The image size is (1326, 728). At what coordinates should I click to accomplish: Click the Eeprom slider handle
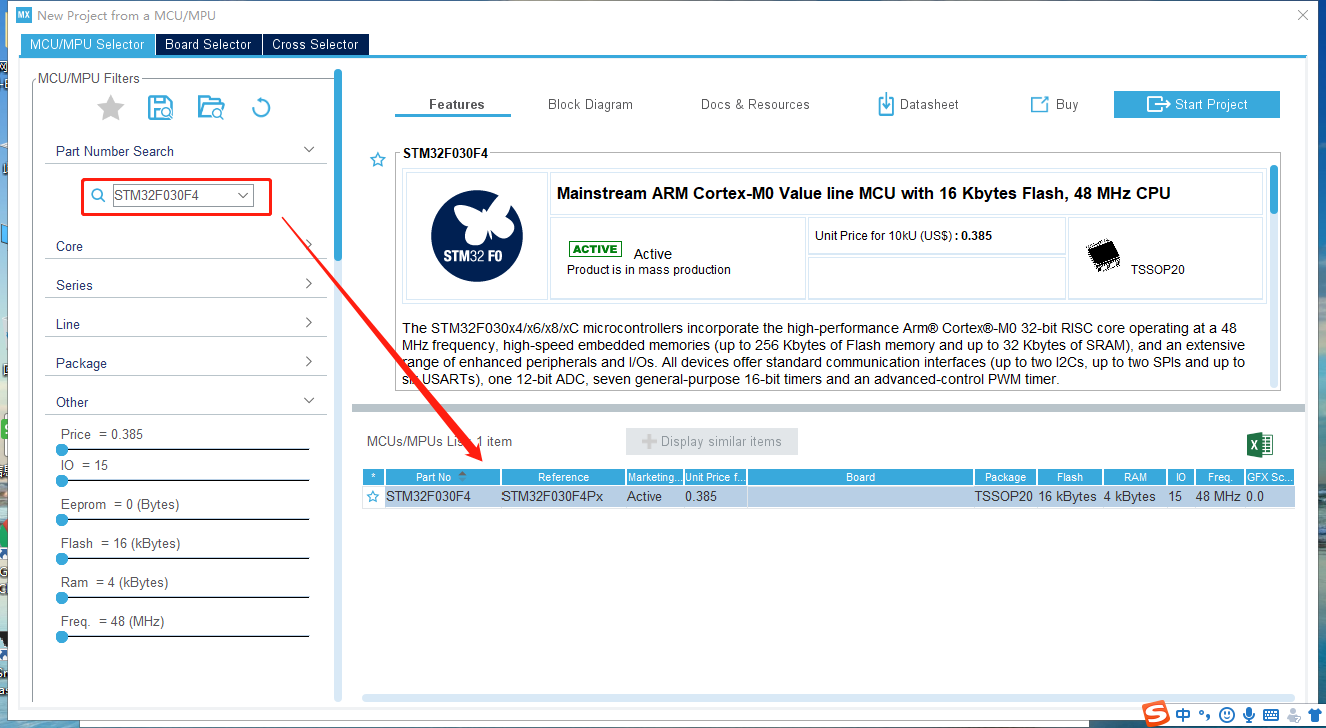pos(62,520)
